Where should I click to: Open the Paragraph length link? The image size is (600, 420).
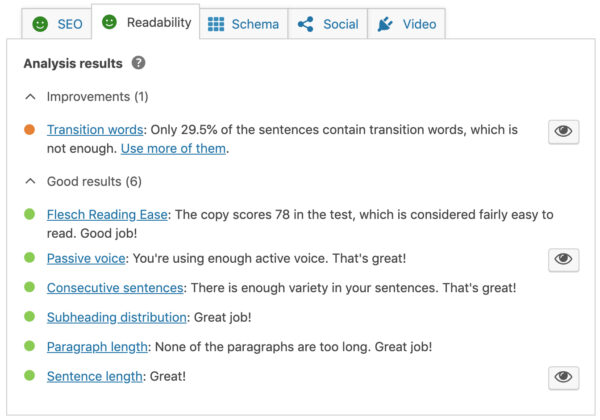[x=96, y=347]
